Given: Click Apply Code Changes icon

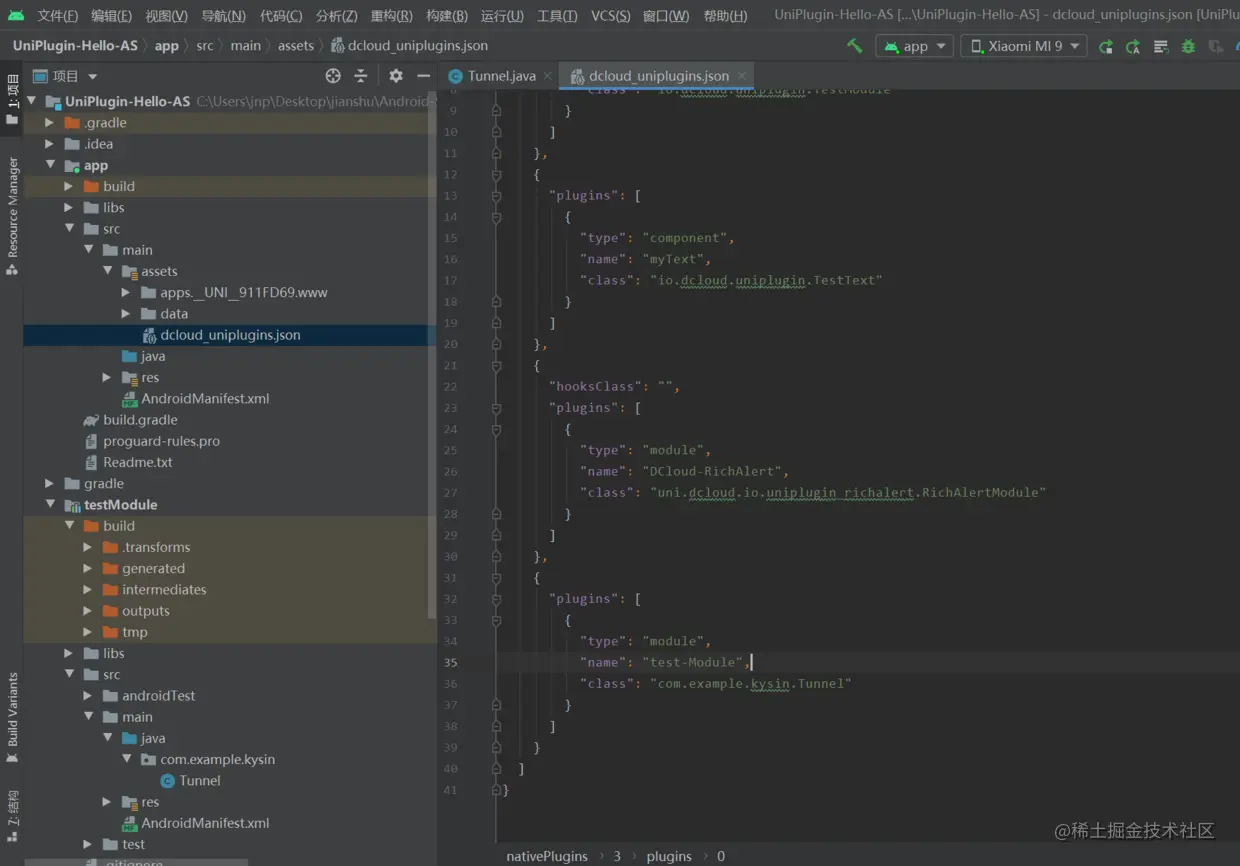Looking at the screenshot, I should tap(1133, 46).
